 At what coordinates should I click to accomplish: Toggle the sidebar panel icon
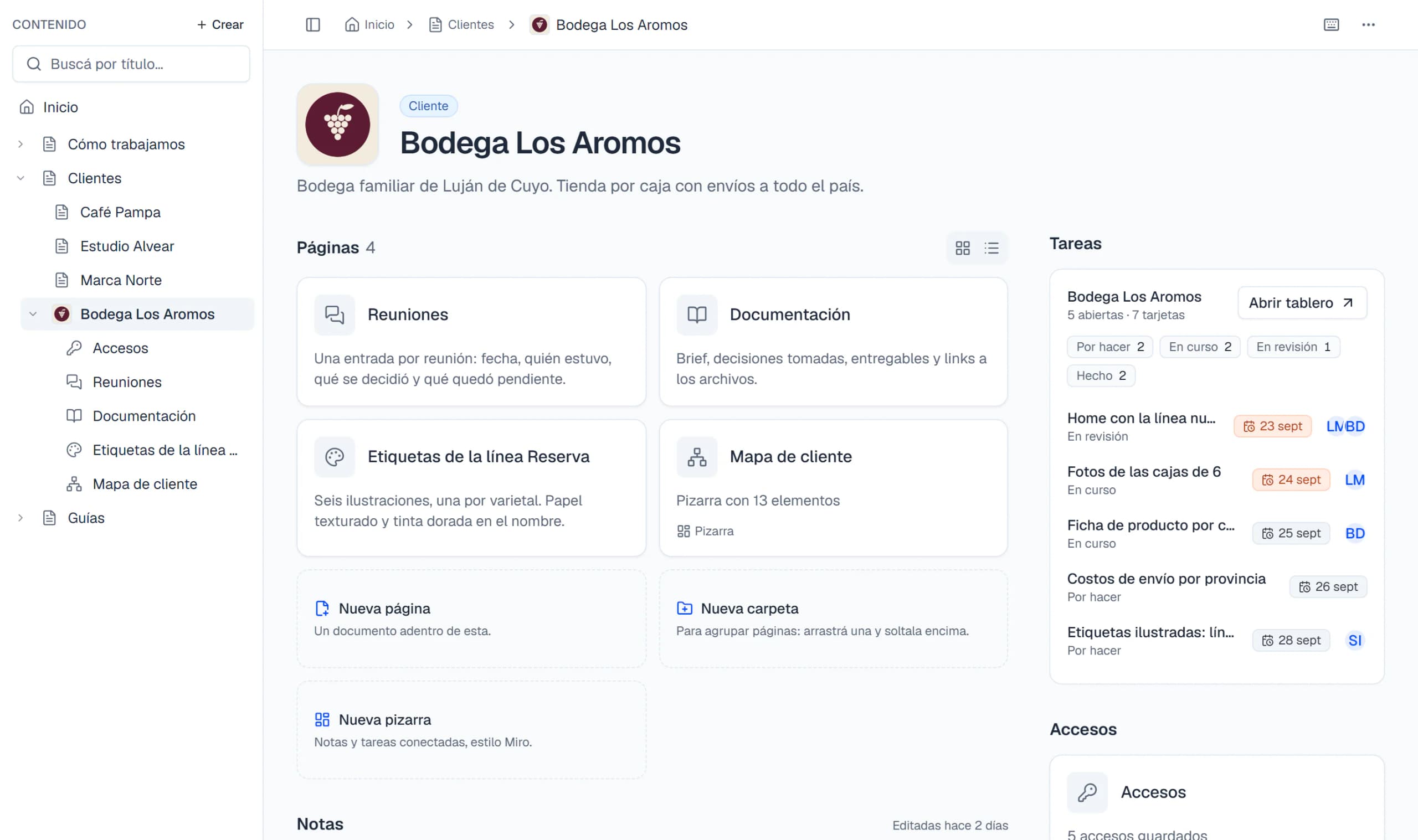click(x=312, y=24)
